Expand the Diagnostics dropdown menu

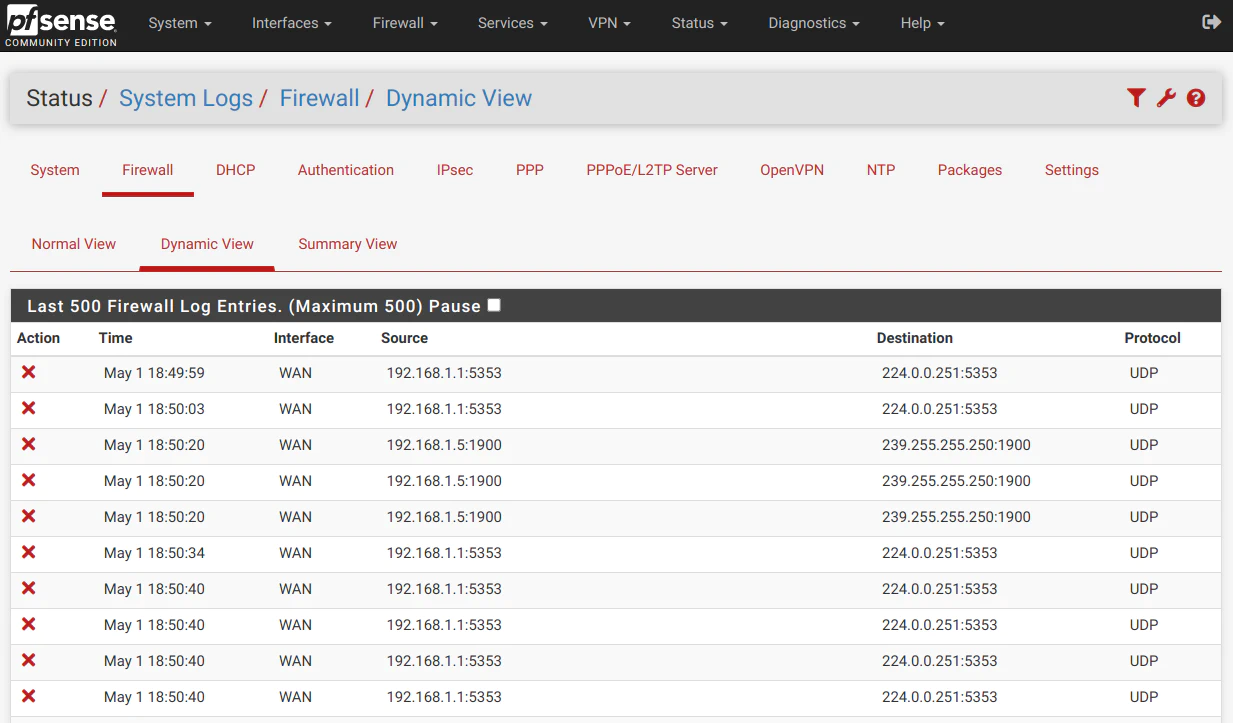click(x=814, y=23)
